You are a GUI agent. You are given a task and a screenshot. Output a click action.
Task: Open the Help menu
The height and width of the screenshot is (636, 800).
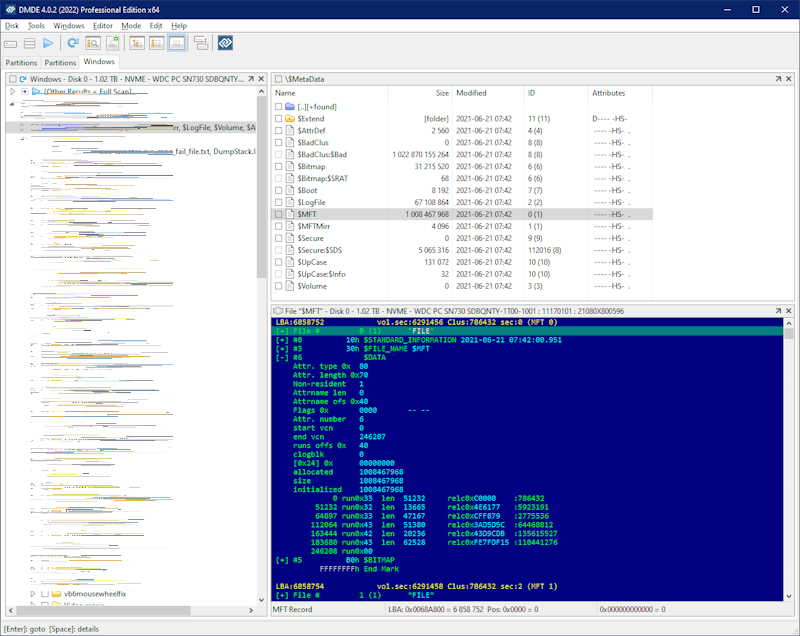pyautogui.click(x=179, y=26)
